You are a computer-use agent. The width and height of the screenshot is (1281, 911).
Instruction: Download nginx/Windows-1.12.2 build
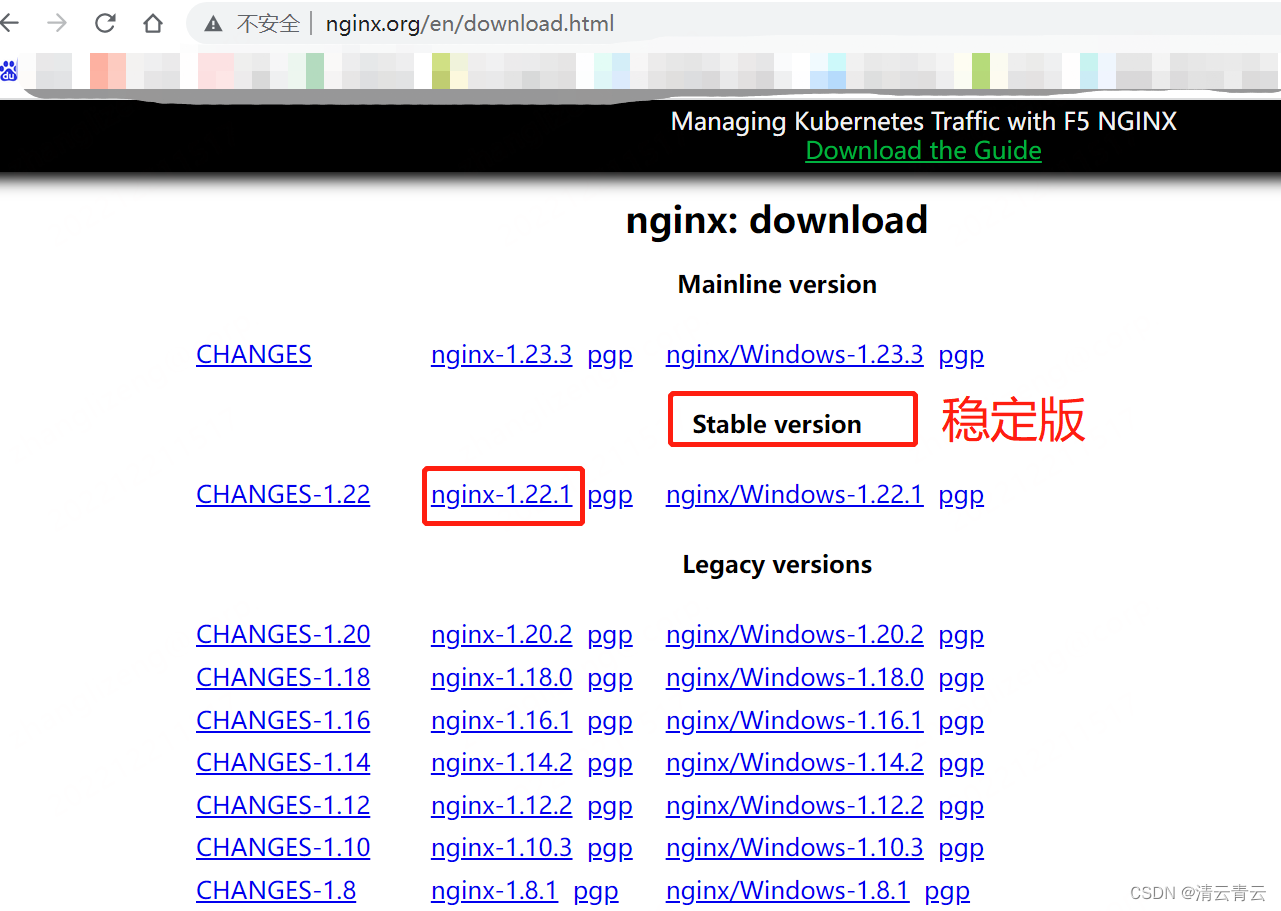pos(794,806)
